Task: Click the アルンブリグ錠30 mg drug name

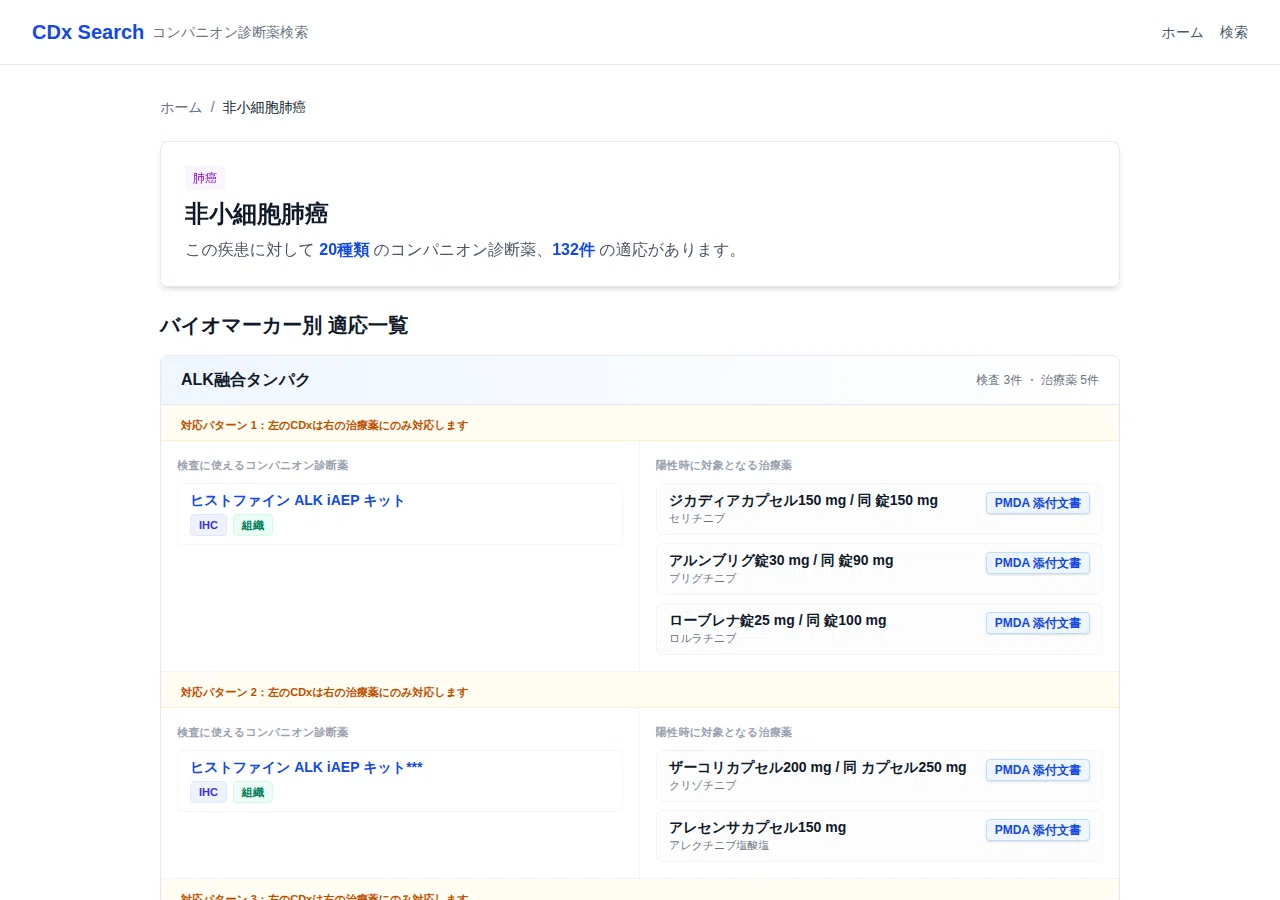Action: pyautogui.click(x=781, y=560)
